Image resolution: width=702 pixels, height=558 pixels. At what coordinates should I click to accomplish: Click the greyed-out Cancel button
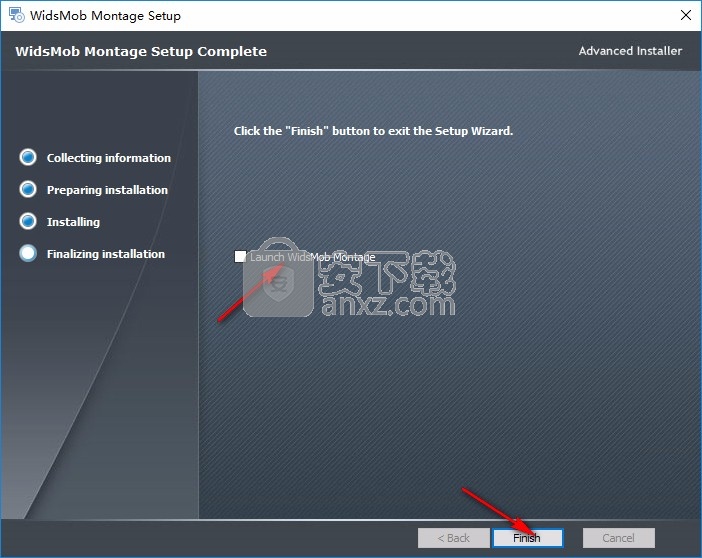(619, 538)
